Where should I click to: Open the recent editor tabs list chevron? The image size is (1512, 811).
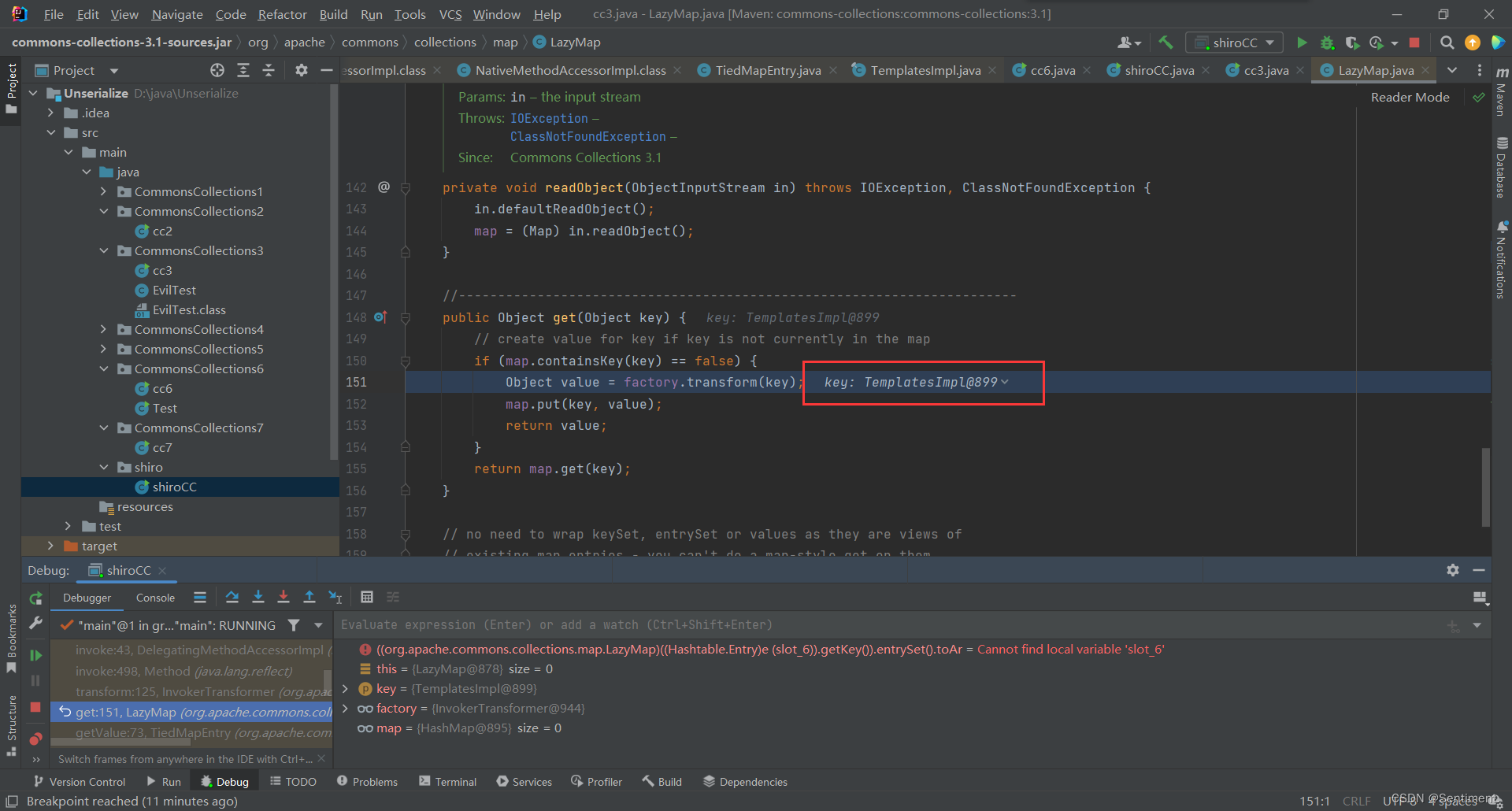coord(1452,70)
